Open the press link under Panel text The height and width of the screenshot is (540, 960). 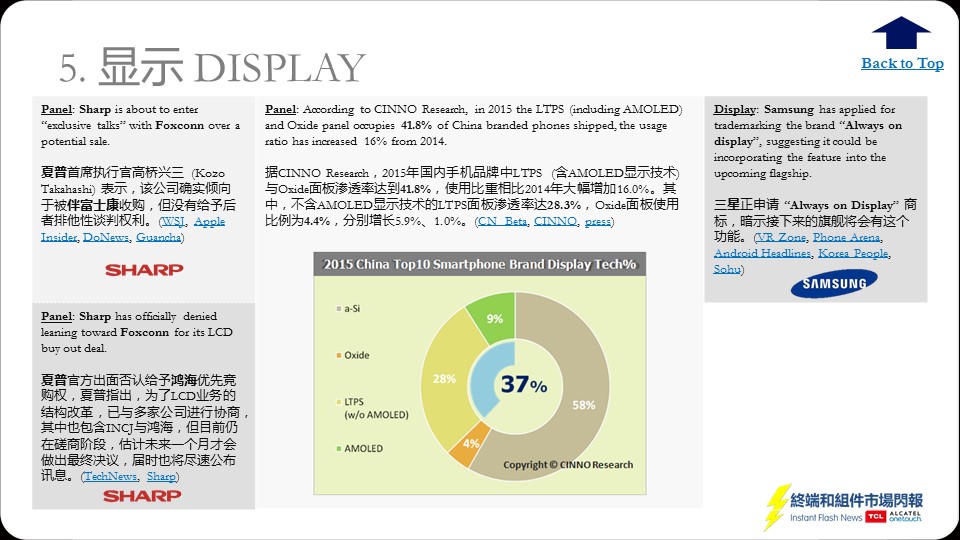(x=598, y=221)
